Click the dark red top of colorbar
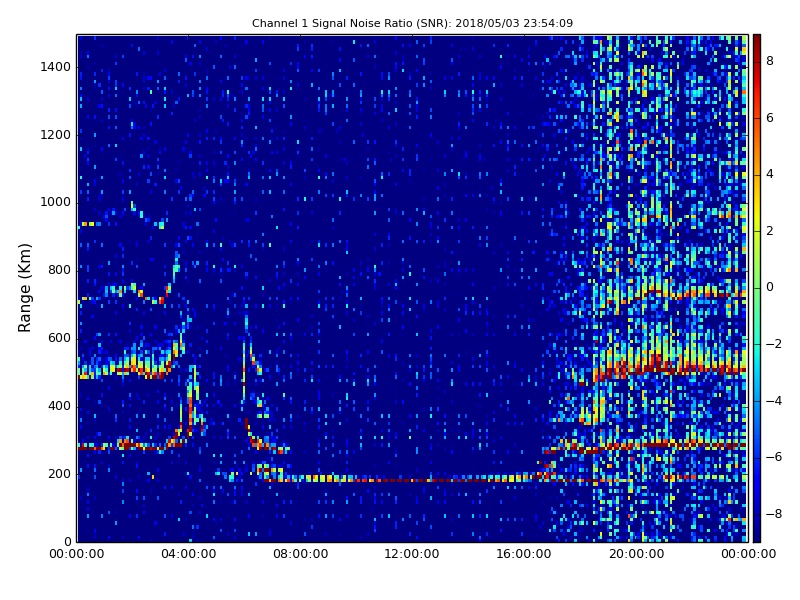The height and width of the screenshot is (600, 800). [x=756, y=39]
